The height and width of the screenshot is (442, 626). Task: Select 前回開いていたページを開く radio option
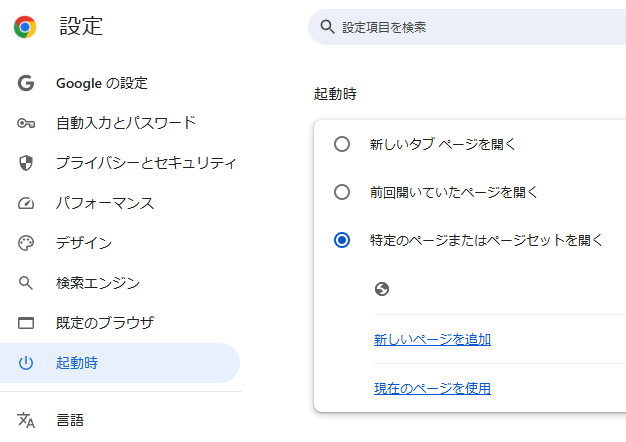point(342,192)
